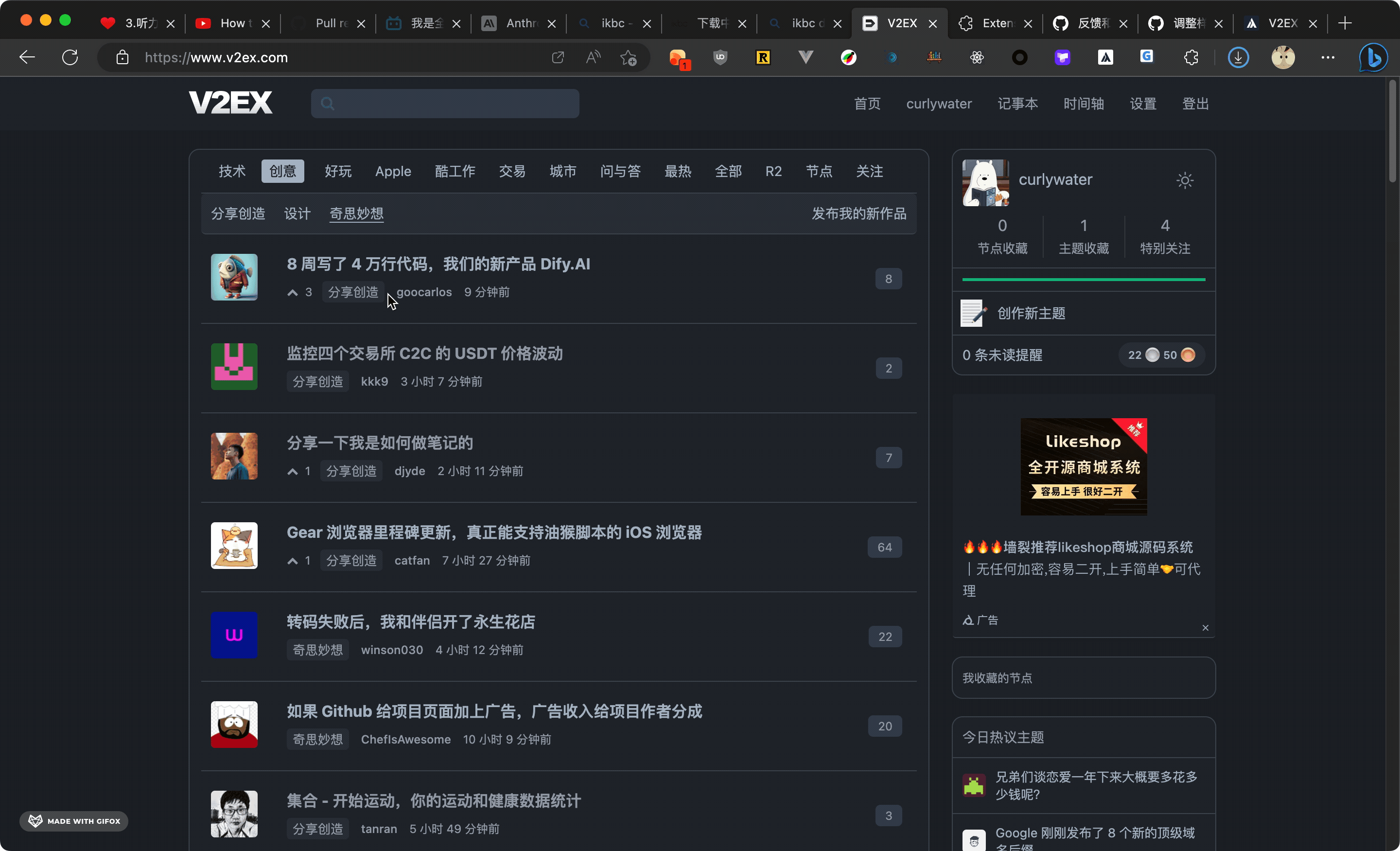Image resolution: width=1400 pixels, height=851 pixels.
Task: Upvote the 分享一下我是如何做笔记的 post
Action: [293, 472]
